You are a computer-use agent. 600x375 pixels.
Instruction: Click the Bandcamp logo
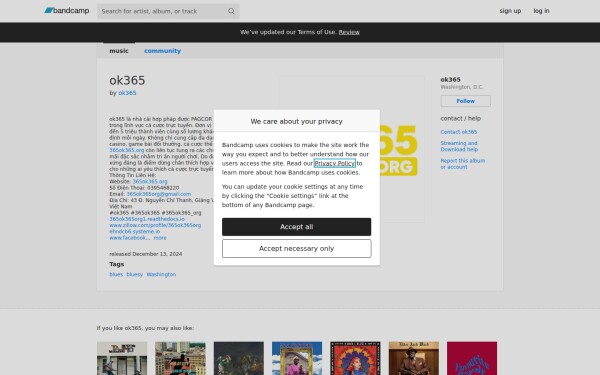67,11
